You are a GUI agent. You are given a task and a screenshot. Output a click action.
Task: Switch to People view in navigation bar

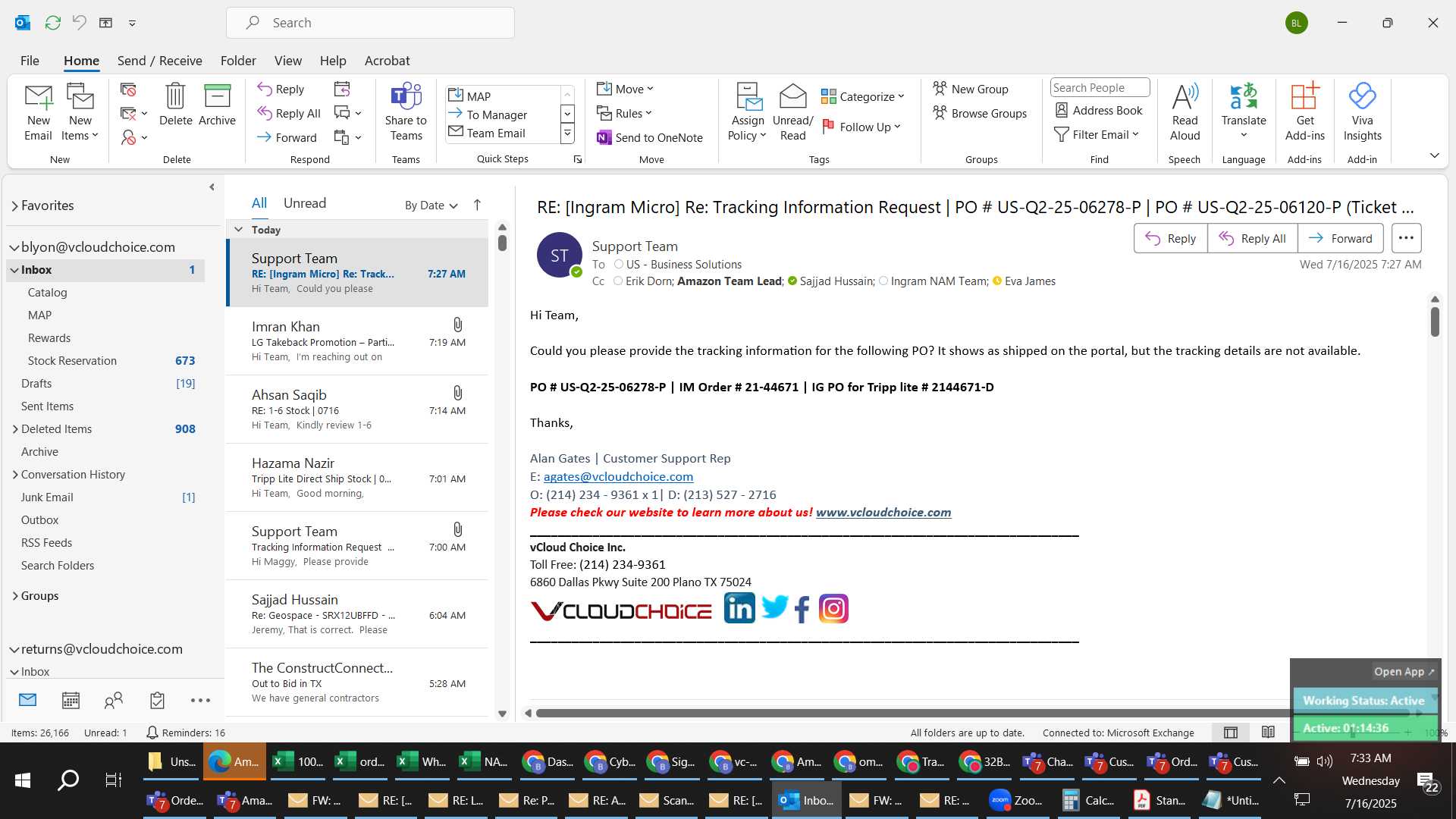click(x=114, y=700)
